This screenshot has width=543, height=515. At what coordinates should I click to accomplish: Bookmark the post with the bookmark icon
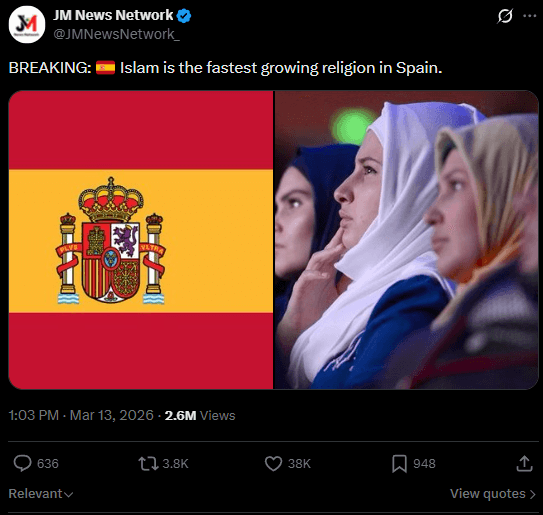(x=399, y=464)
